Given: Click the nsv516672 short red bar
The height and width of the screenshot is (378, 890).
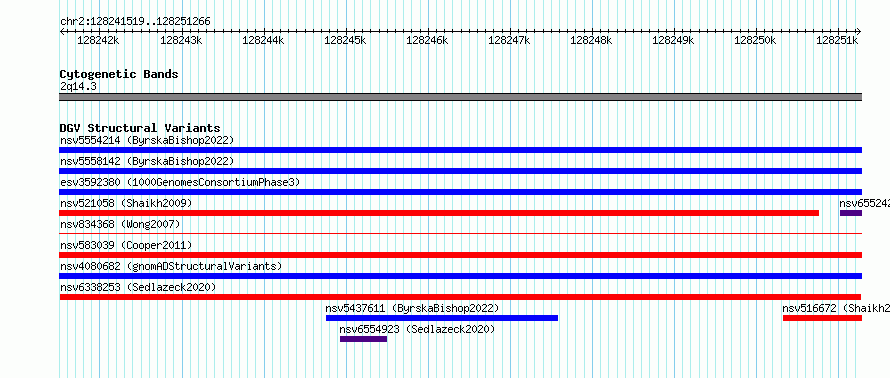Looking at the screenshot, I should coord(822,318).
